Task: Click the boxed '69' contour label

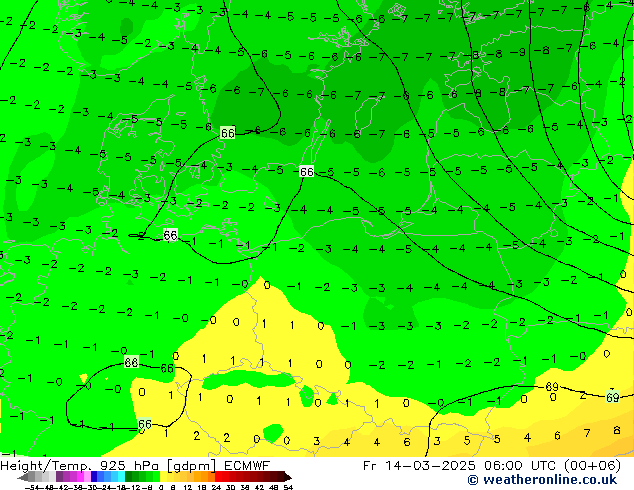Action: [613, 397]
